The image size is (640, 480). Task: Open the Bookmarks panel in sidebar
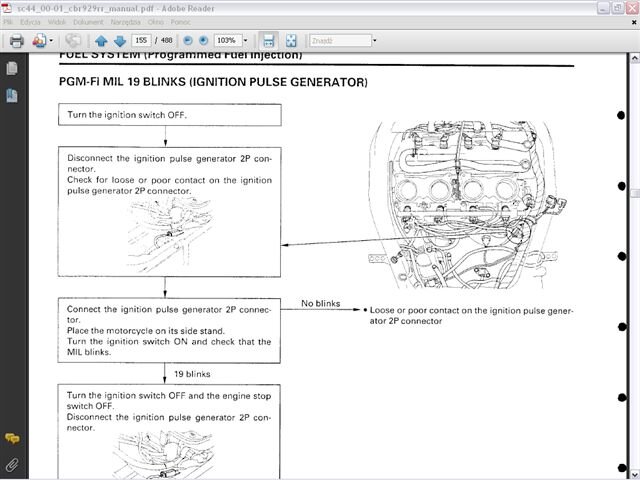pyautogui.click(x=12, y=96)
